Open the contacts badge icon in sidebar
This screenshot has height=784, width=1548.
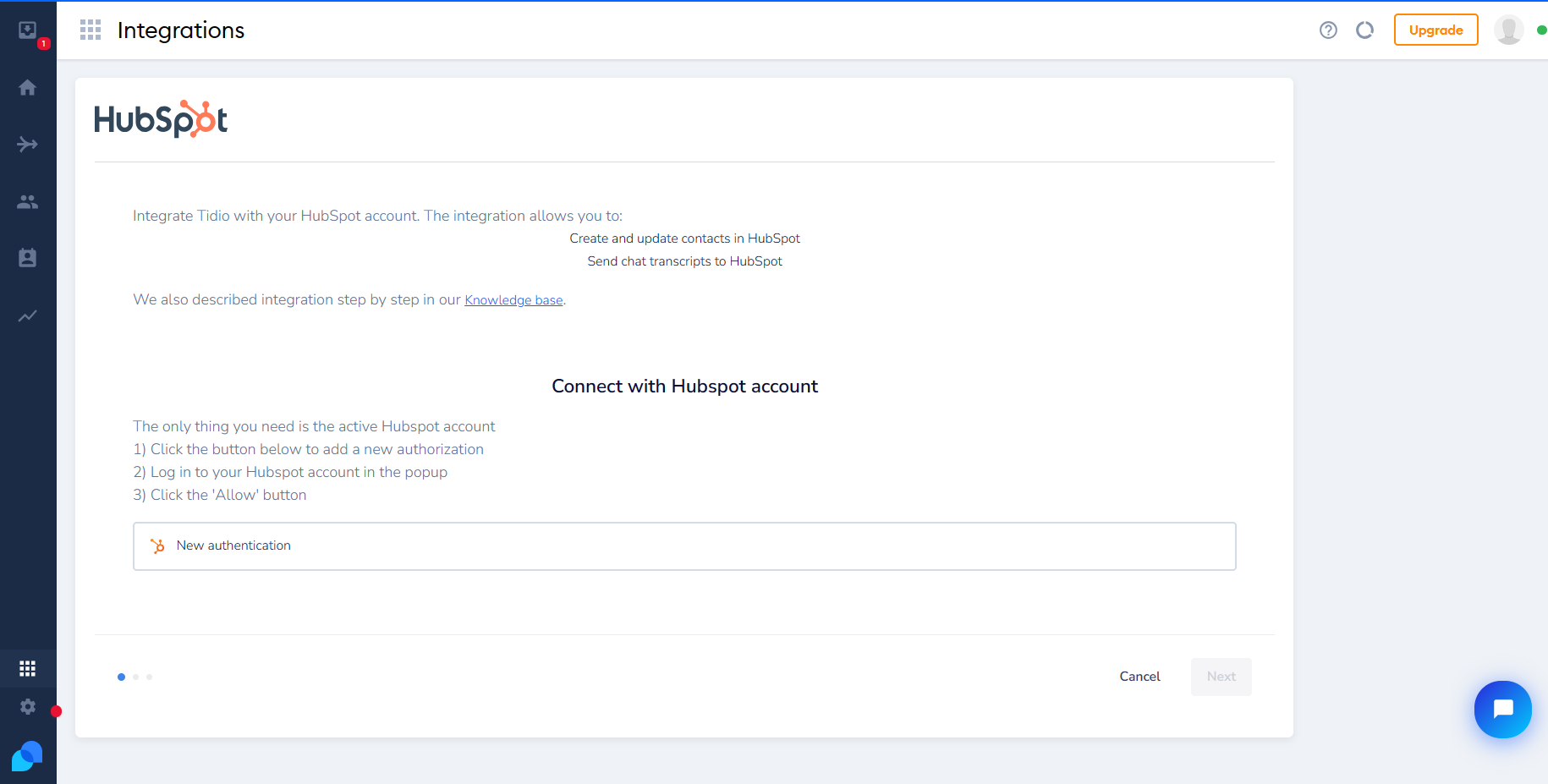[28, 258]
